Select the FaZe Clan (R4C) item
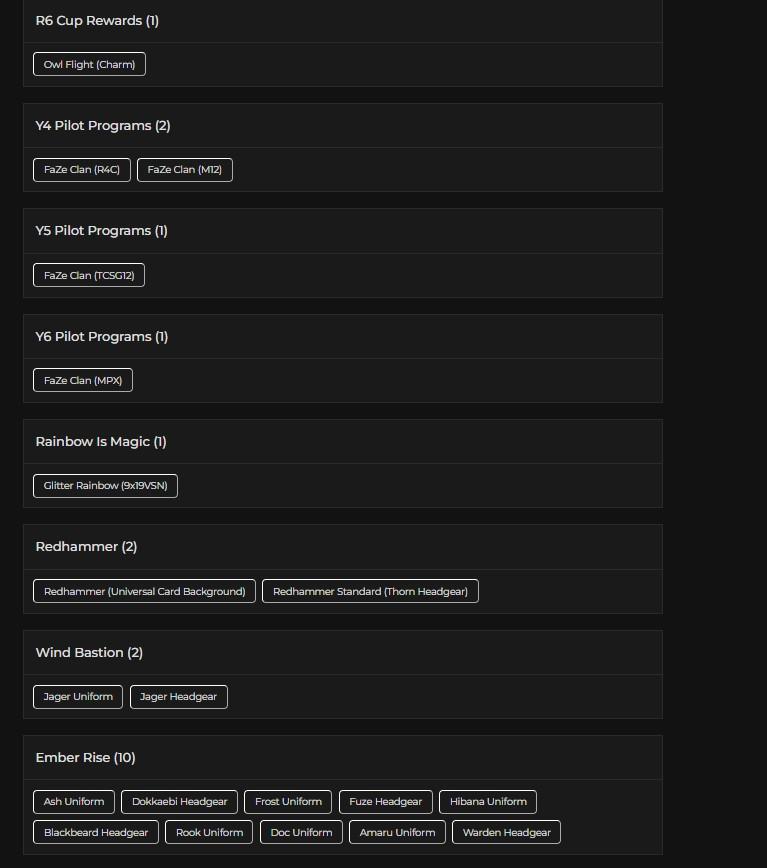Image resolution: width=767 pixels, height=868 pixels. [x=81, y=170]
